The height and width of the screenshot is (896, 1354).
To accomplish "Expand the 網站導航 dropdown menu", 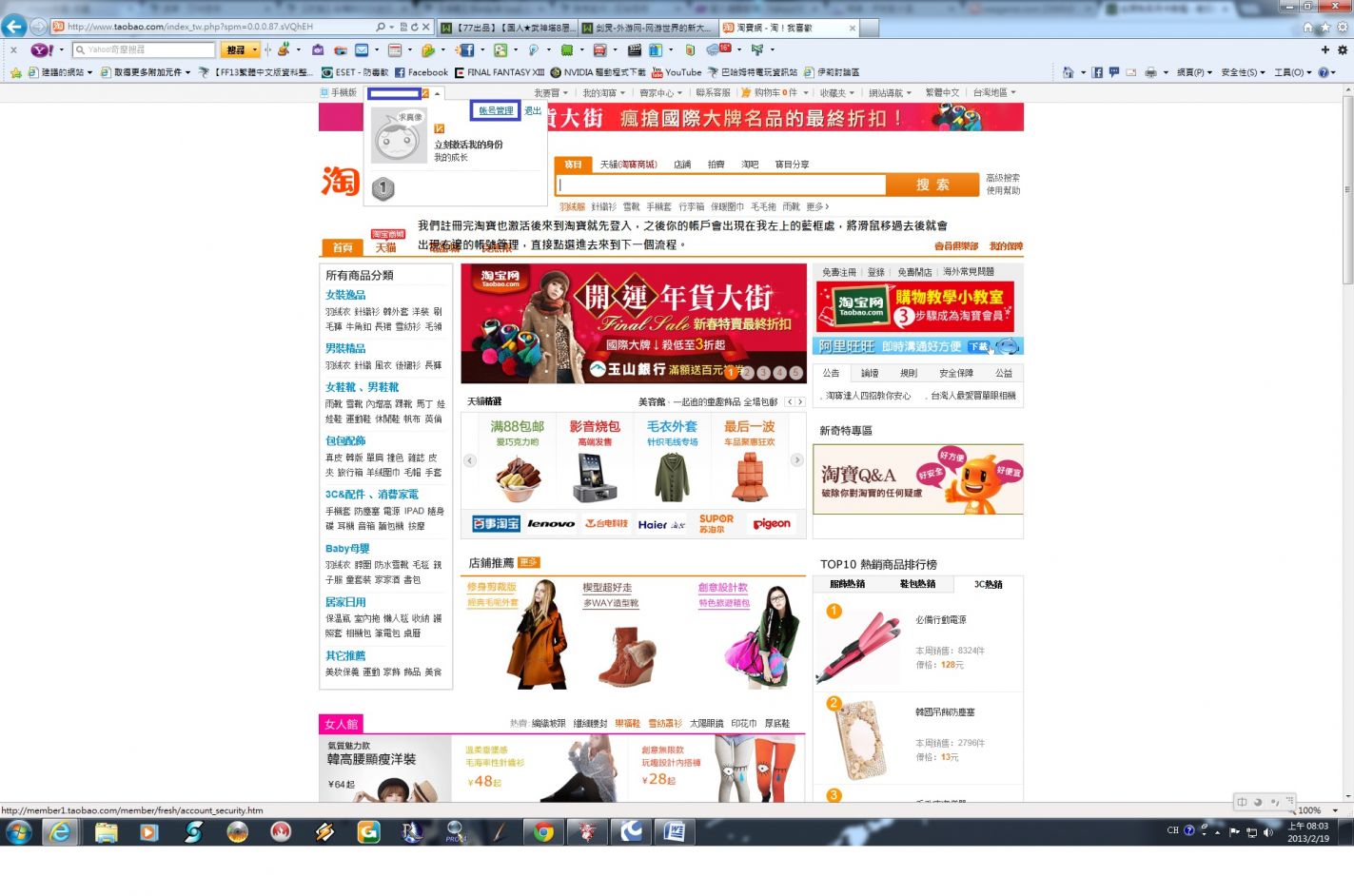I will [890, 93].
